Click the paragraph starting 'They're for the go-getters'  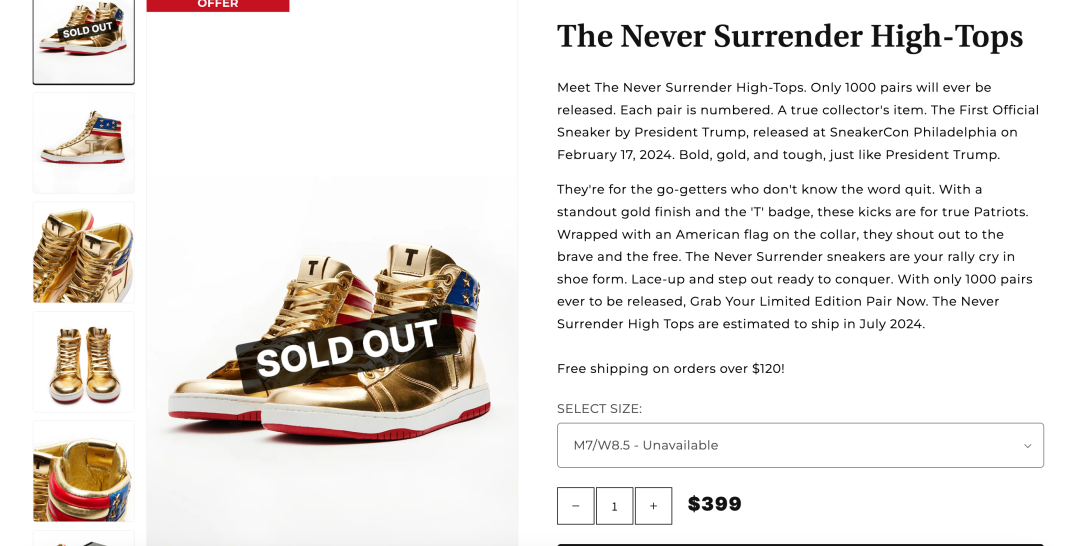coord(798,257)
